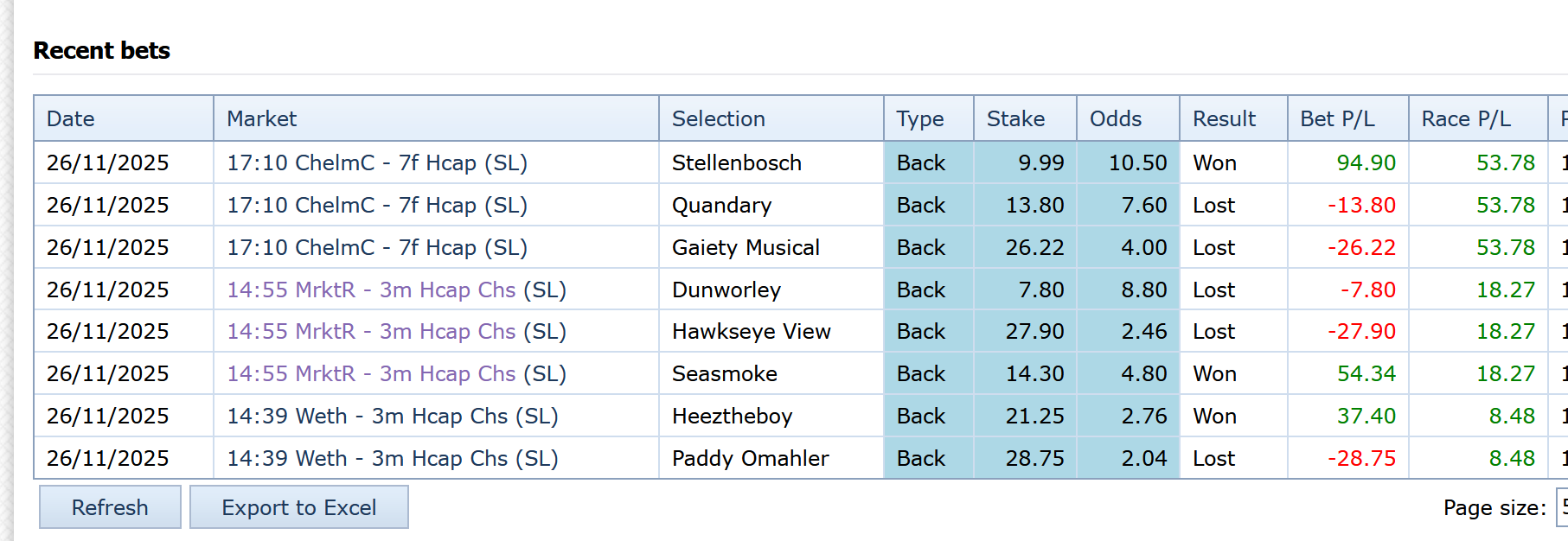Click the Hawkseye View selection cell
The width and height of the screenshot is (1568, 541).
point(751,331)
